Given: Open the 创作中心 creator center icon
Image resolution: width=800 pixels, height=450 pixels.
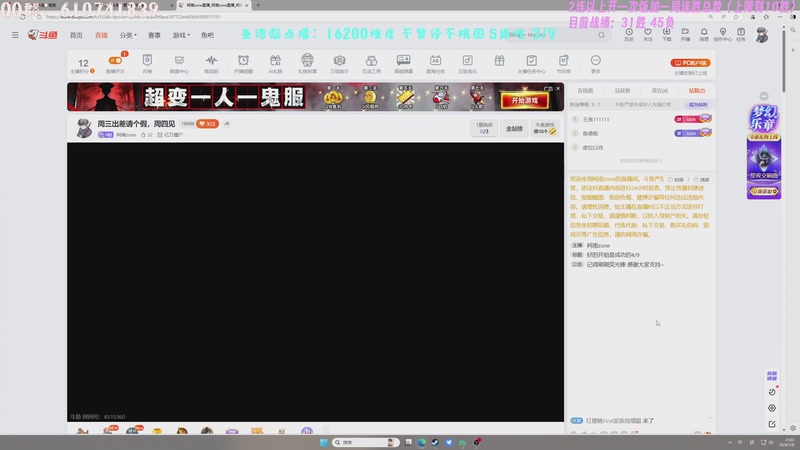Looking at the screenshot, I should point(722,34).
